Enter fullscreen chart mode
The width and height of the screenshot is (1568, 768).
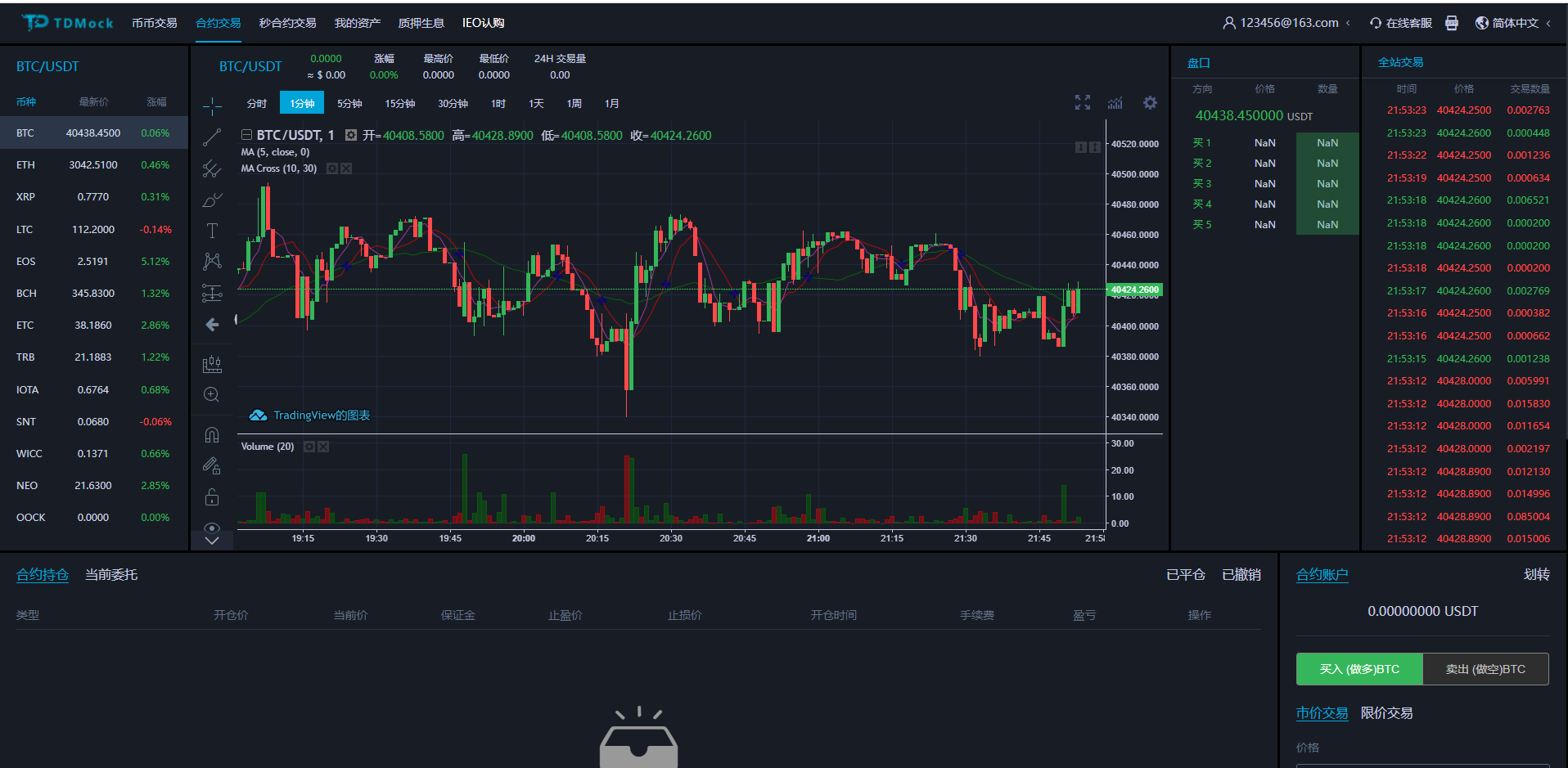(x=1082, y=102)
